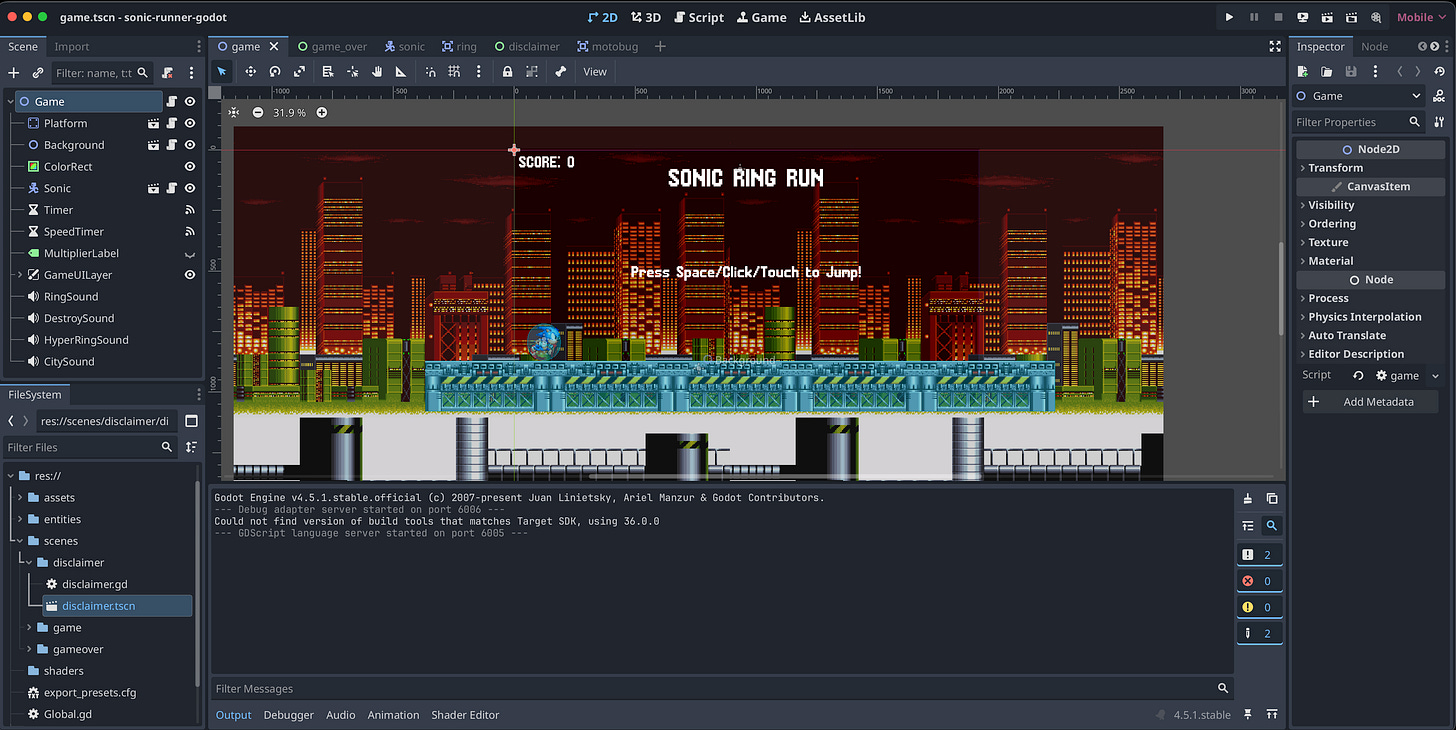Screen dimensions: 1456x730
Task: Open the Animation bottom panel
Action: pos(393,715)
